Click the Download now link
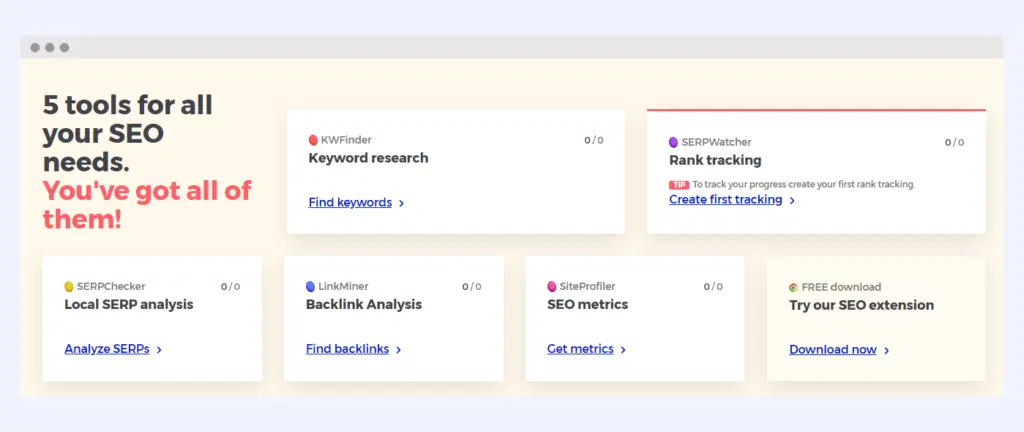The width and height of the screenshot is (1024, 432). pos(833,350)
